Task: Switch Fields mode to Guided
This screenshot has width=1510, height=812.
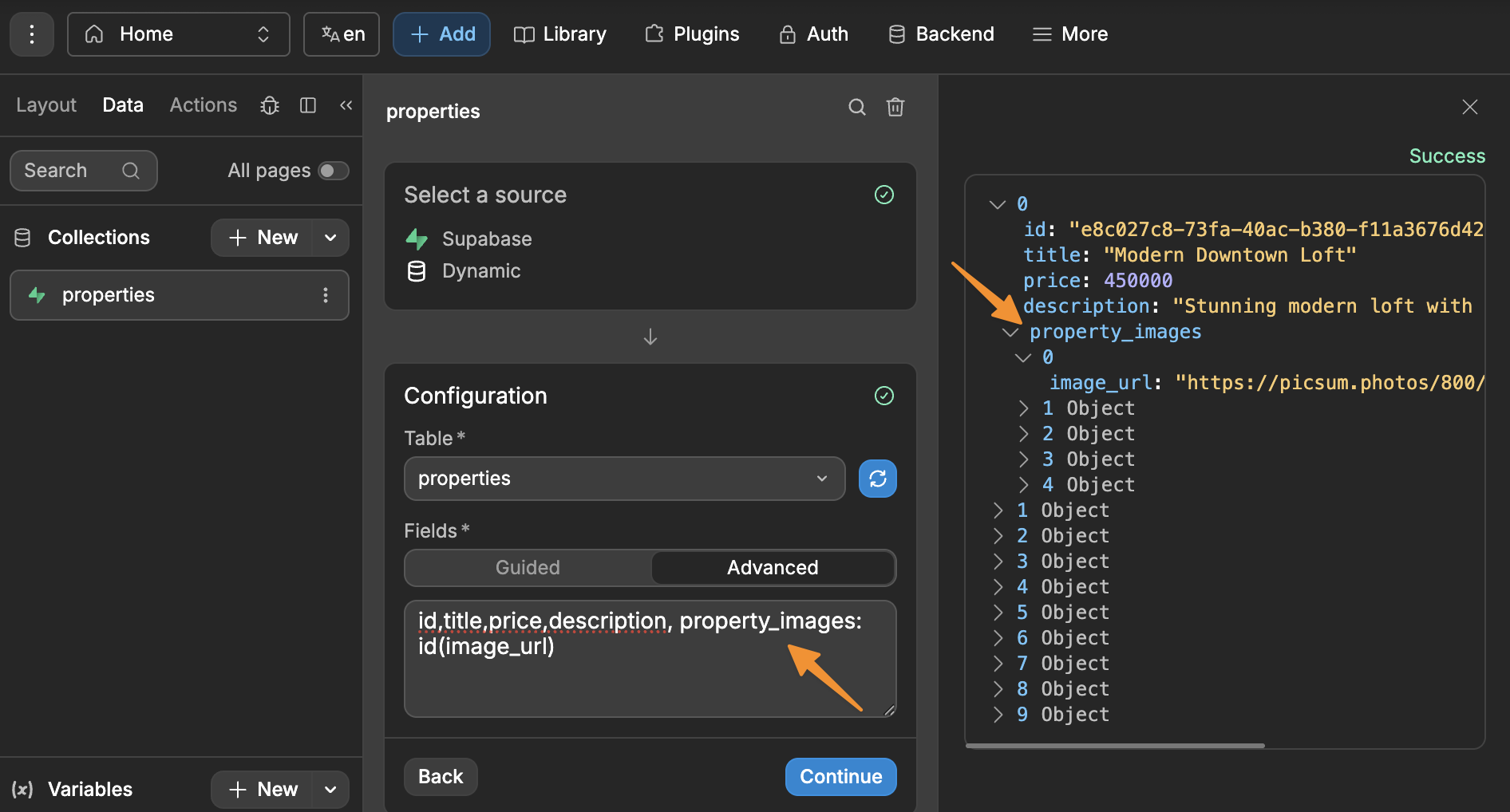Action: point(528,568)
